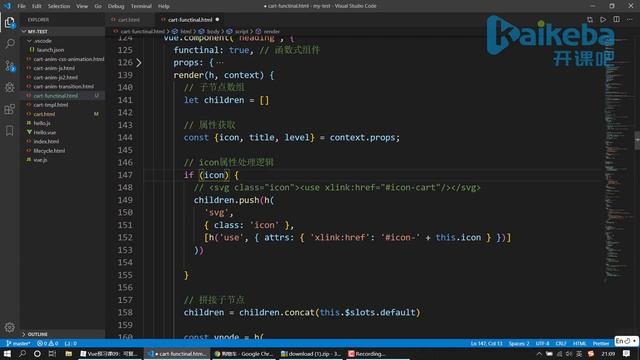Open the Debug view with bug icon

9,87
